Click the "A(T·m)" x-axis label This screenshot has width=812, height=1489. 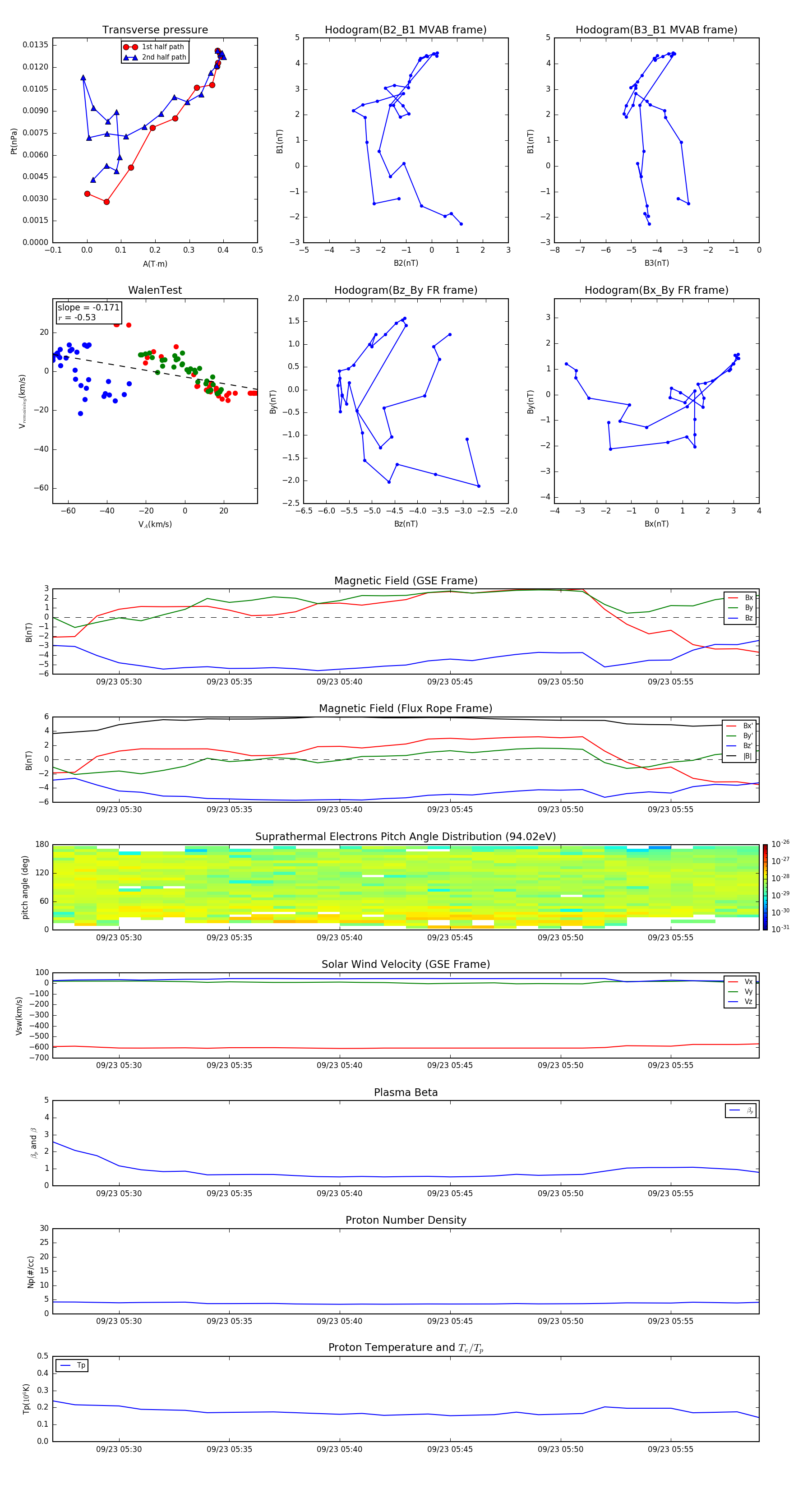click(155, 264)
